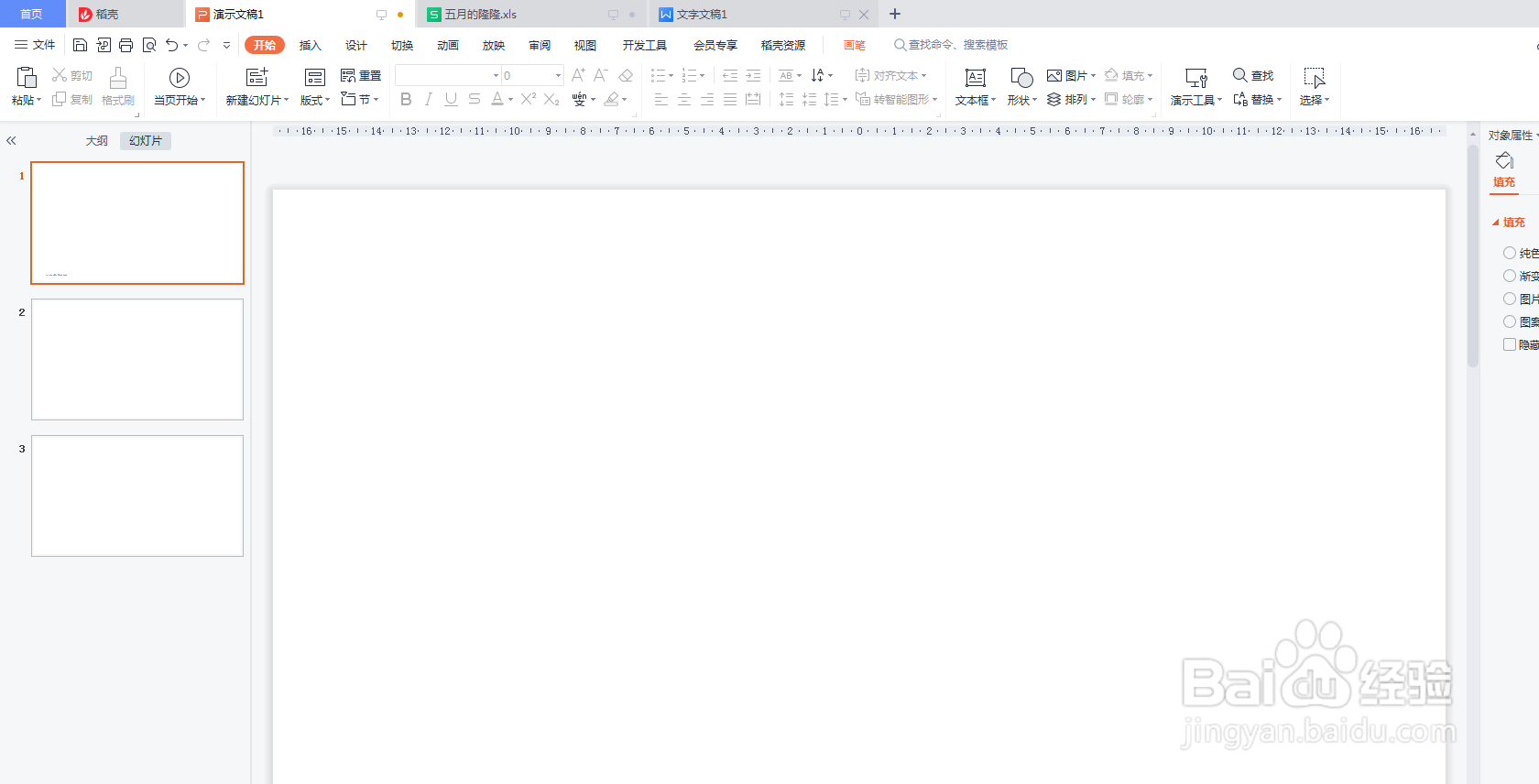Click the Reset (重置) slide button
This screenshot has height=784, width=1539.
[x=361, y=75]
